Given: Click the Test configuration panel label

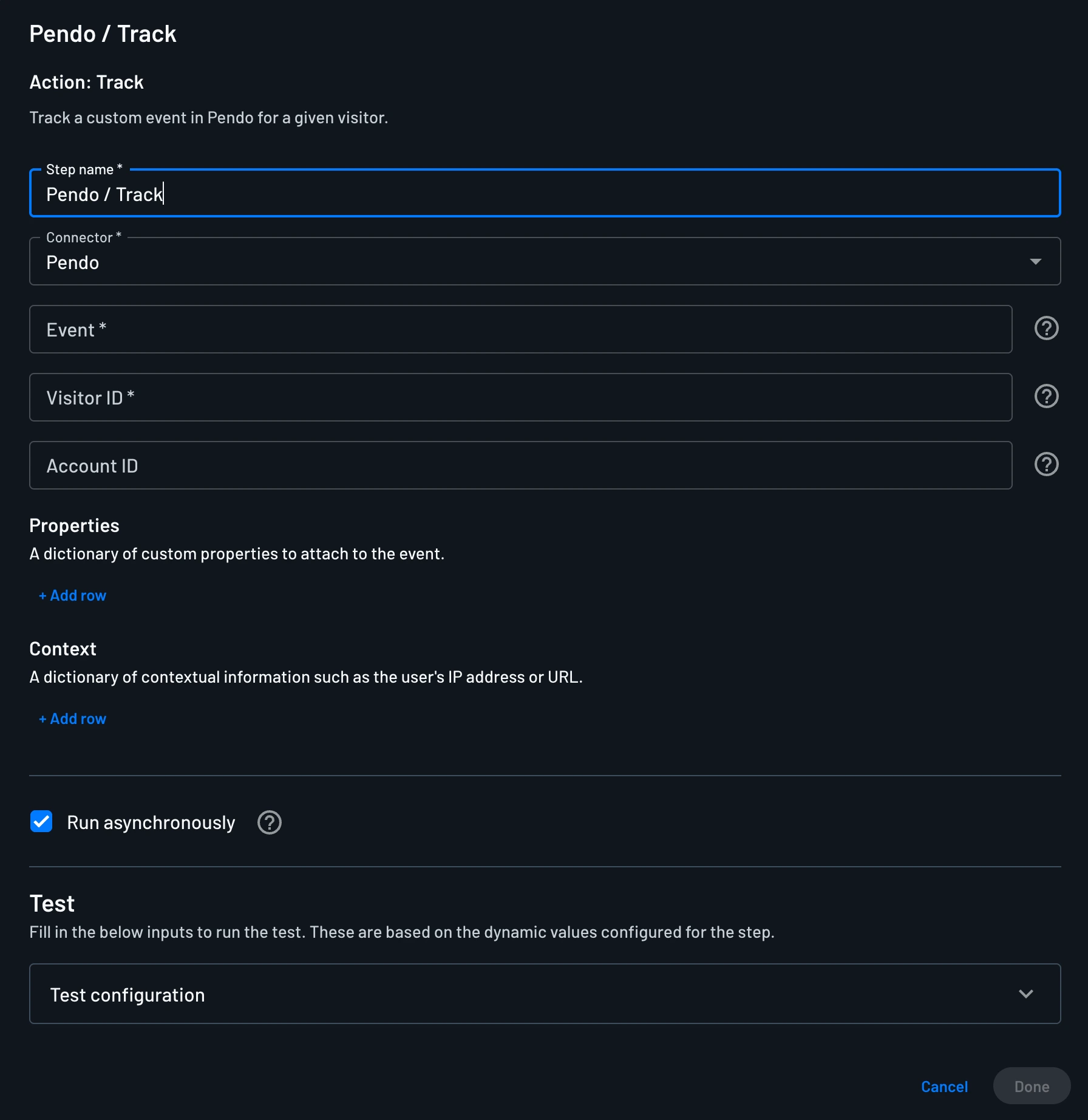Looking at the screenshot, I should [127, 995].
